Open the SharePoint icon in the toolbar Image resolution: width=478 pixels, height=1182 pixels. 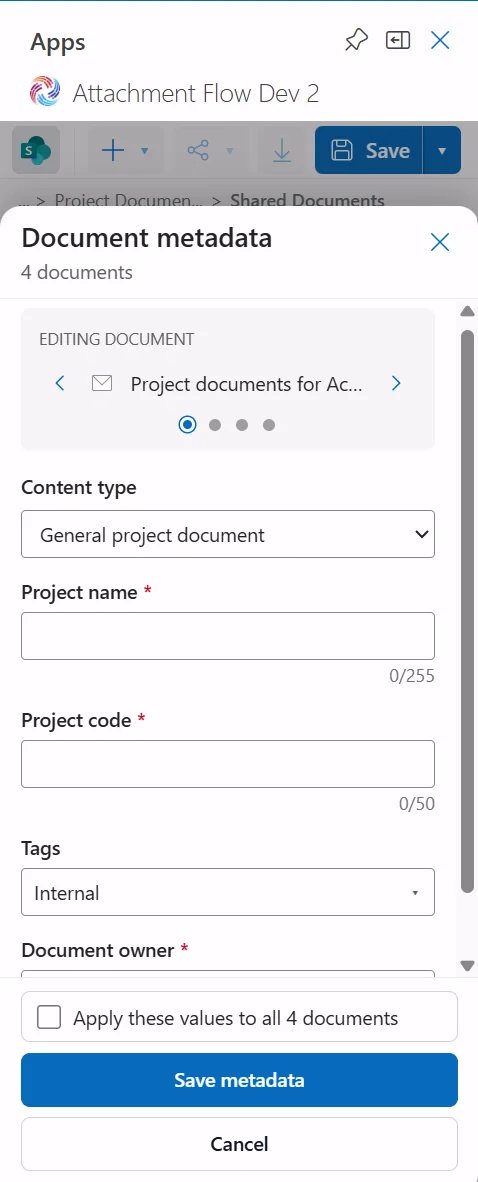click(x=36, y=151)
